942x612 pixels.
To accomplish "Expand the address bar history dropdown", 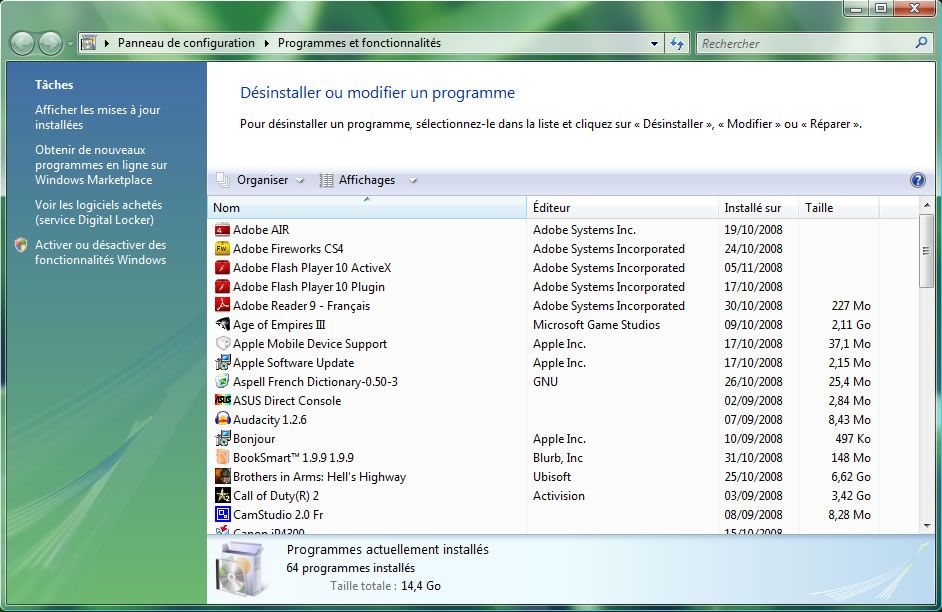I will click(x=654, y=43).
